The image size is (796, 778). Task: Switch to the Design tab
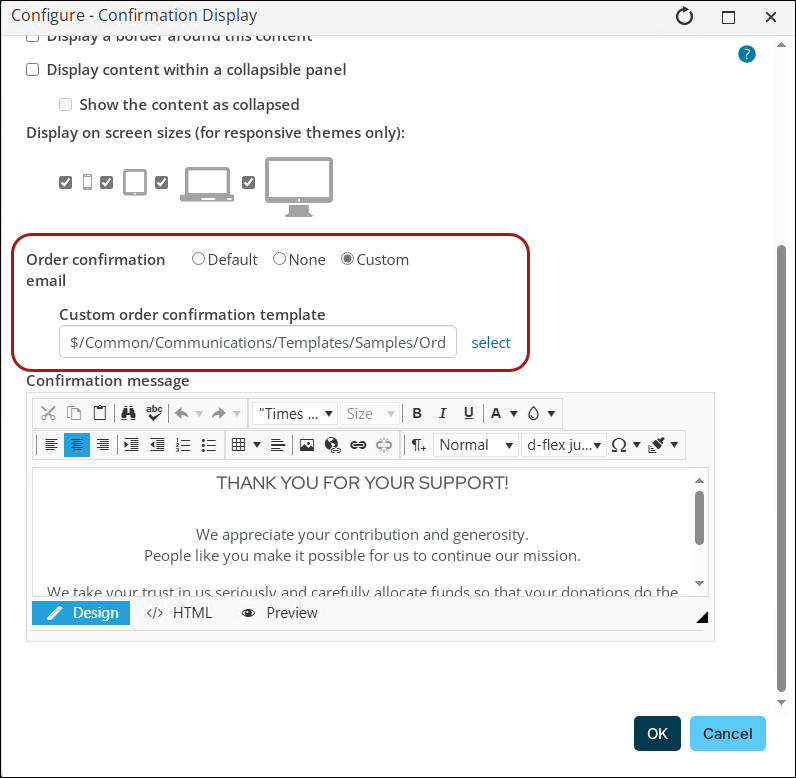81,613
